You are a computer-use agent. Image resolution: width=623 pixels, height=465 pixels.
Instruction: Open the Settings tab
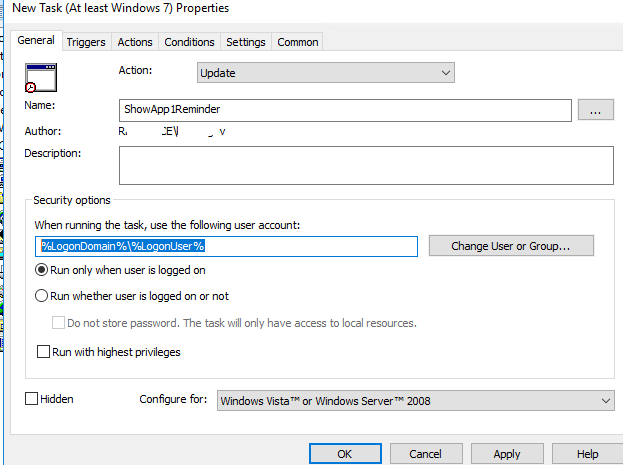(246, 42)
